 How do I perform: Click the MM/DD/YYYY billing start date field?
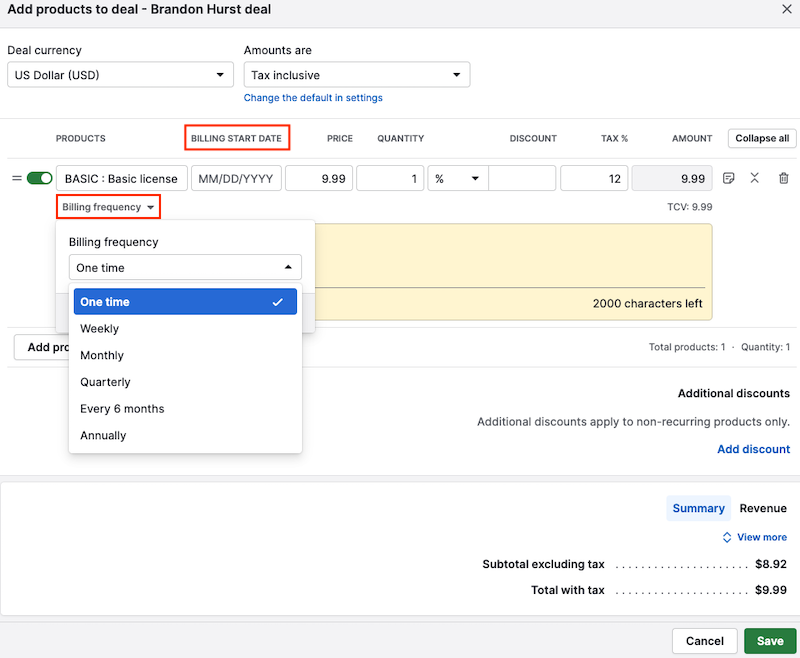237,177
